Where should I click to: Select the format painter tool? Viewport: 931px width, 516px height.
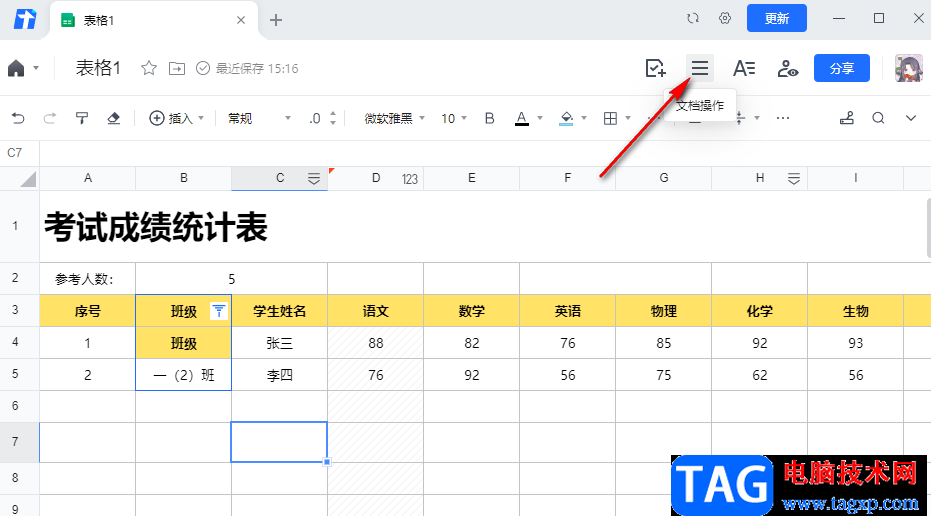(x=82, y=118)
